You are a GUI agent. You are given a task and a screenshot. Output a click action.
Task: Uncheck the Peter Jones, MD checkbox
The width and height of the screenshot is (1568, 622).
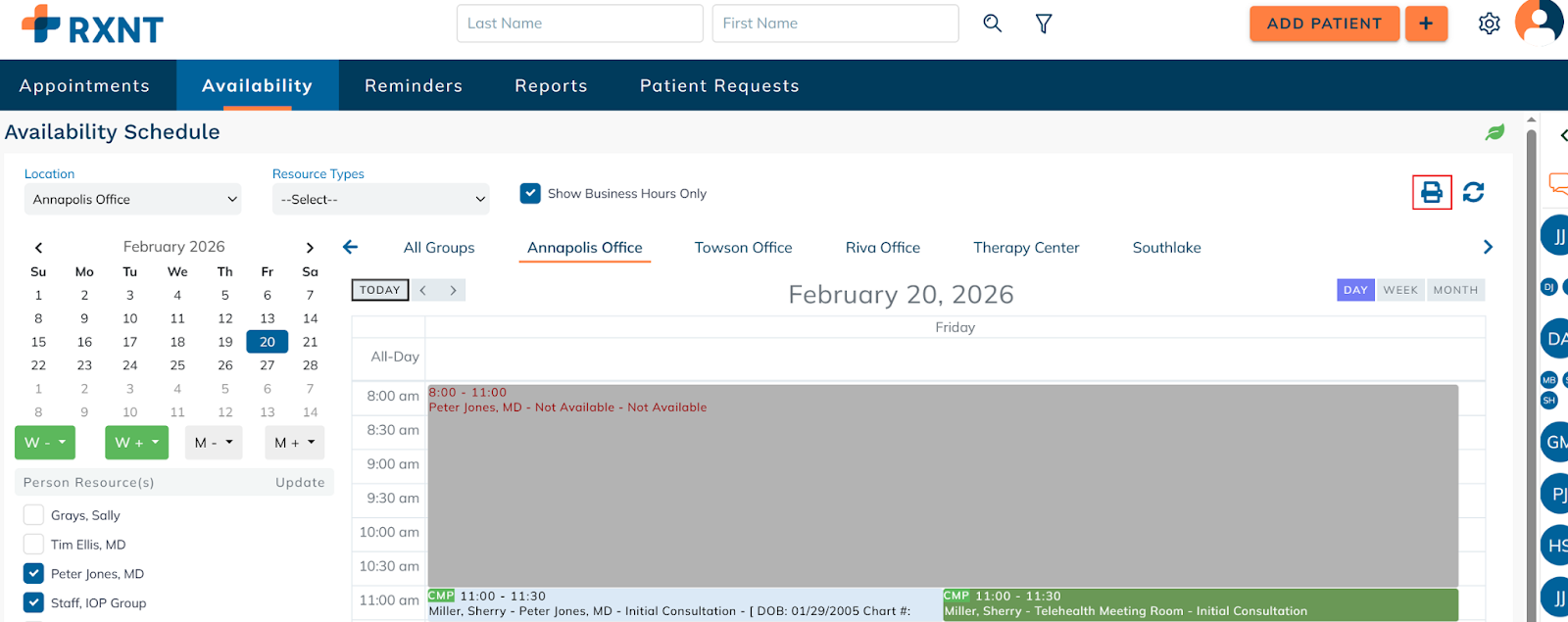coord(34,574)
